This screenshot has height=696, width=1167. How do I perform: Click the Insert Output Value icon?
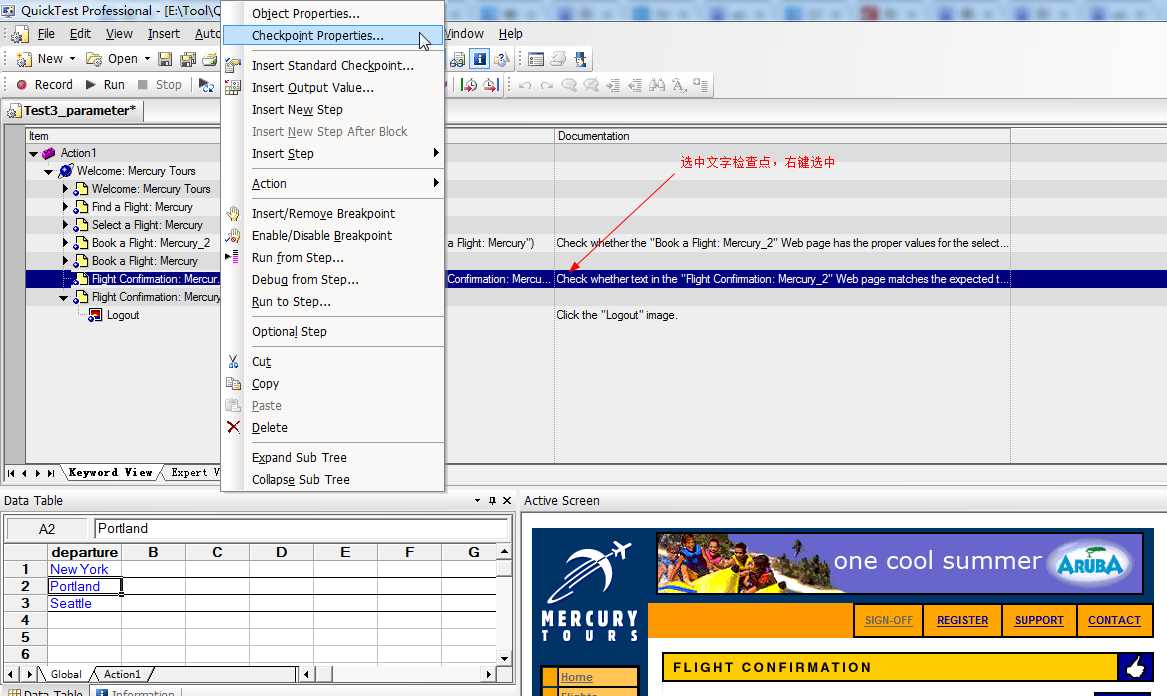233,88
